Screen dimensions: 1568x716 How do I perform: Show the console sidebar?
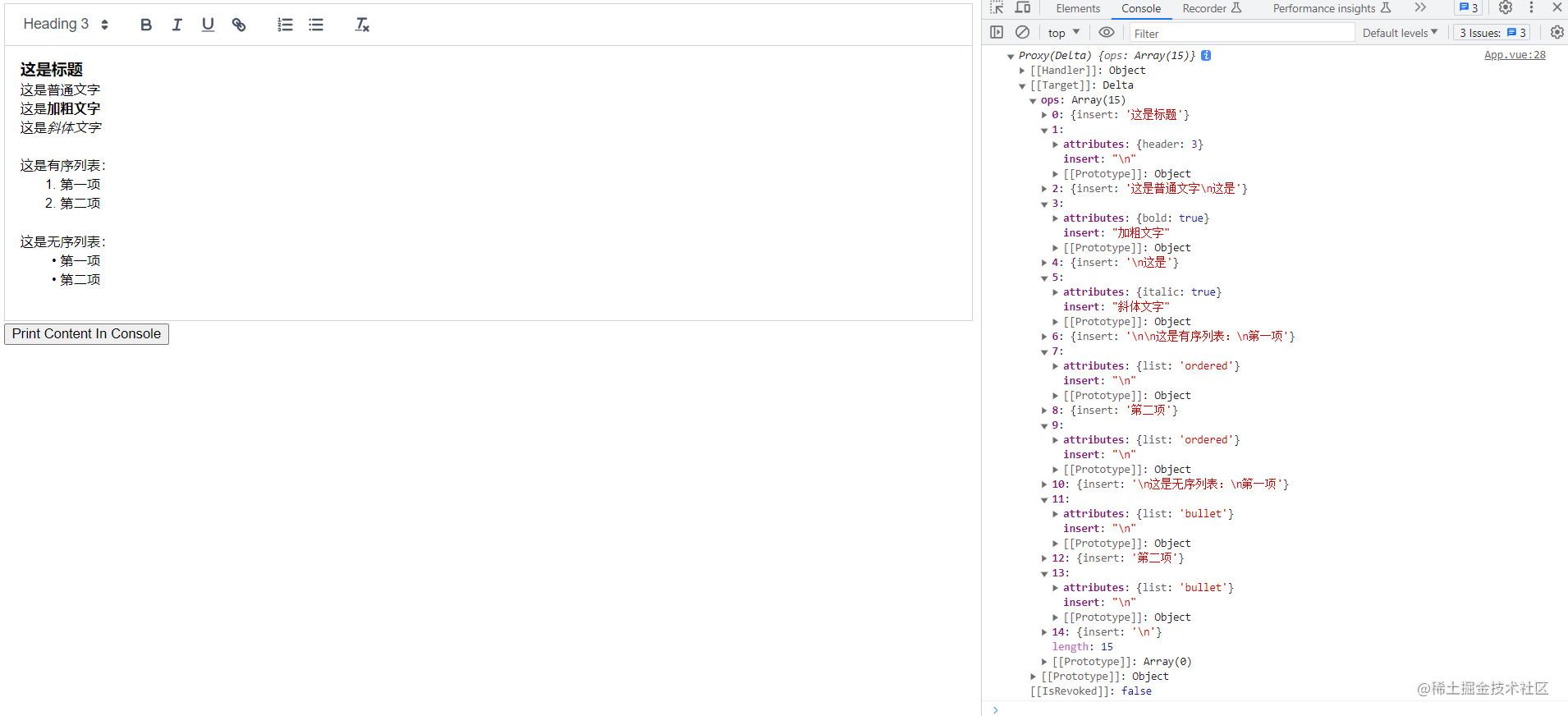point(997,33)
